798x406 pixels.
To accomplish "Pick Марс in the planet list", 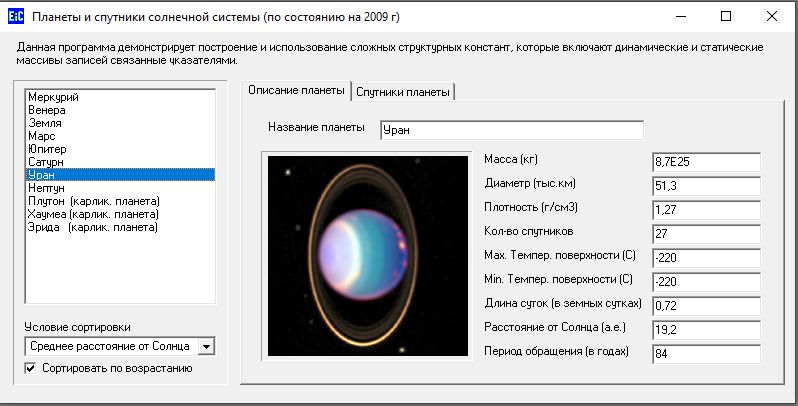I will tap(43, 136).
